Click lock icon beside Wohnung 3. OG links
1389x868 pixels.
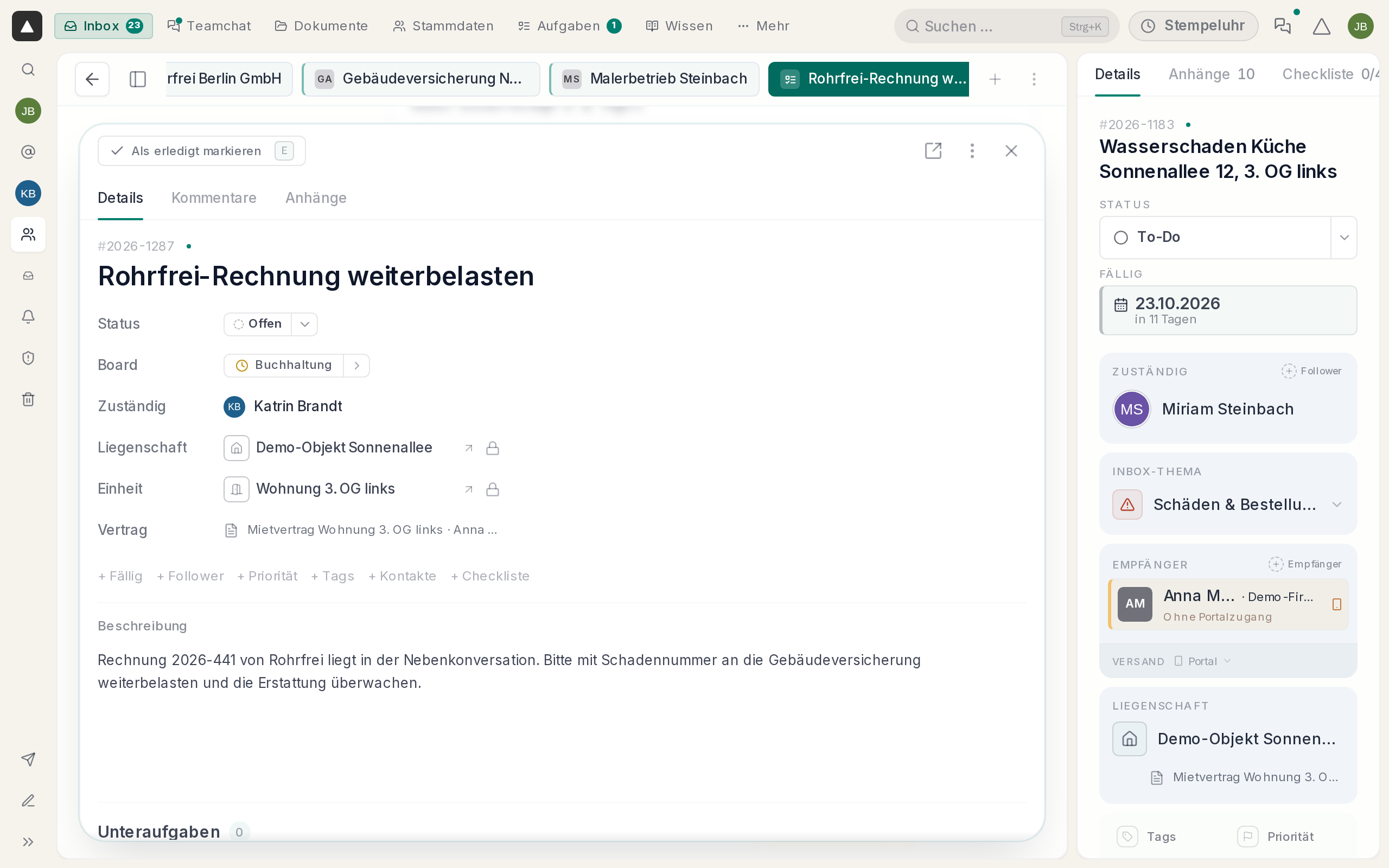(x=493, y=489)
